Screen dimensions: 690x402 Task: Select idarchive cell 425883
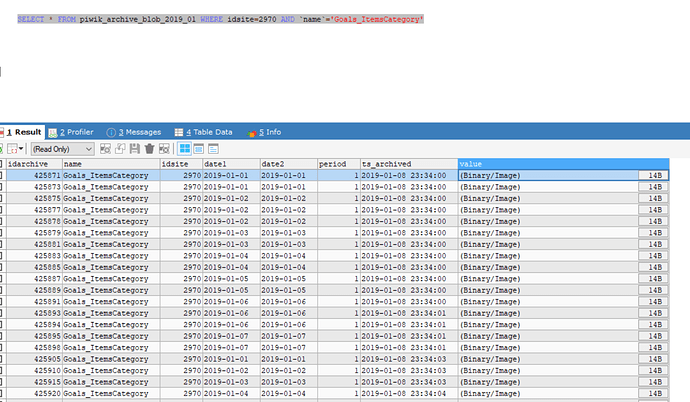coord(34,256)
